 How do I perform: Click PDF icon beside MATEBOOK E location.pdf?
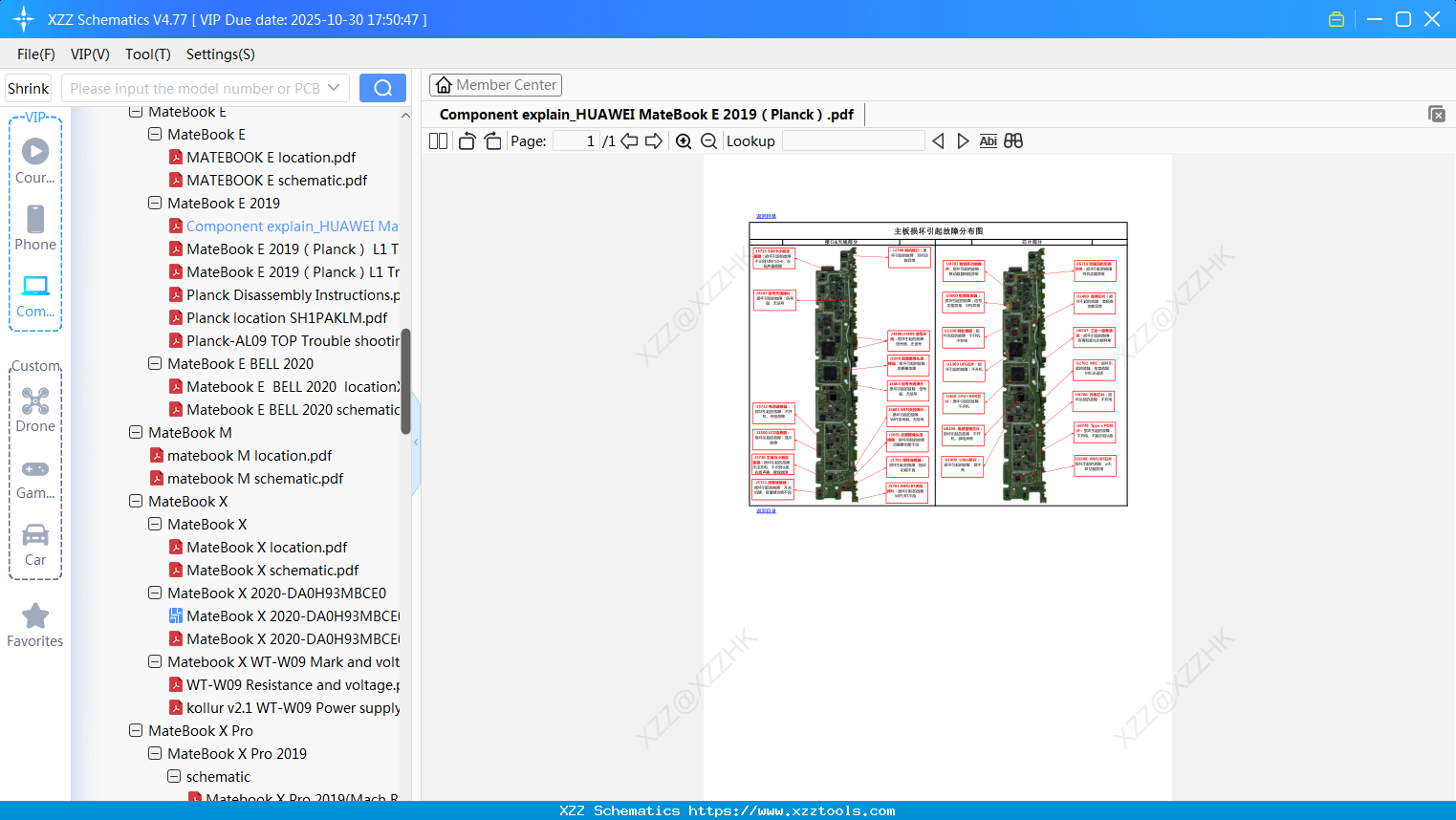(176, 158)
